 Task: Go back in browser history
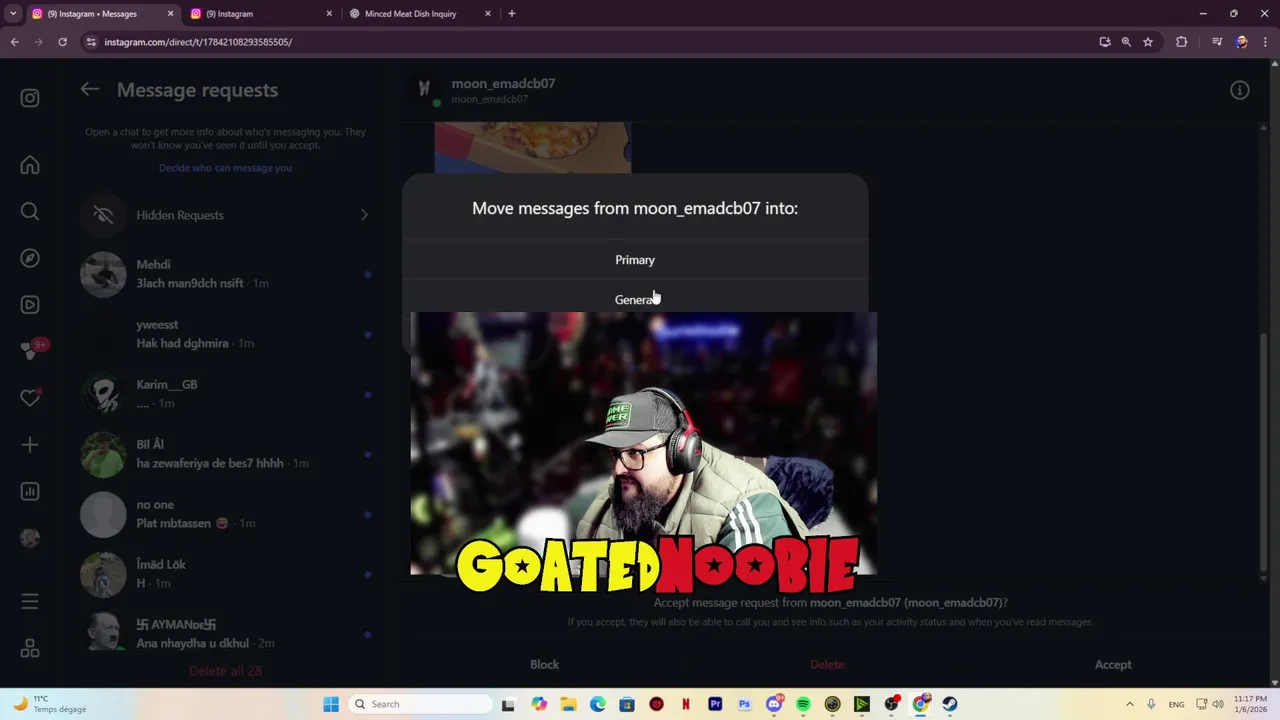pos(14,42)
